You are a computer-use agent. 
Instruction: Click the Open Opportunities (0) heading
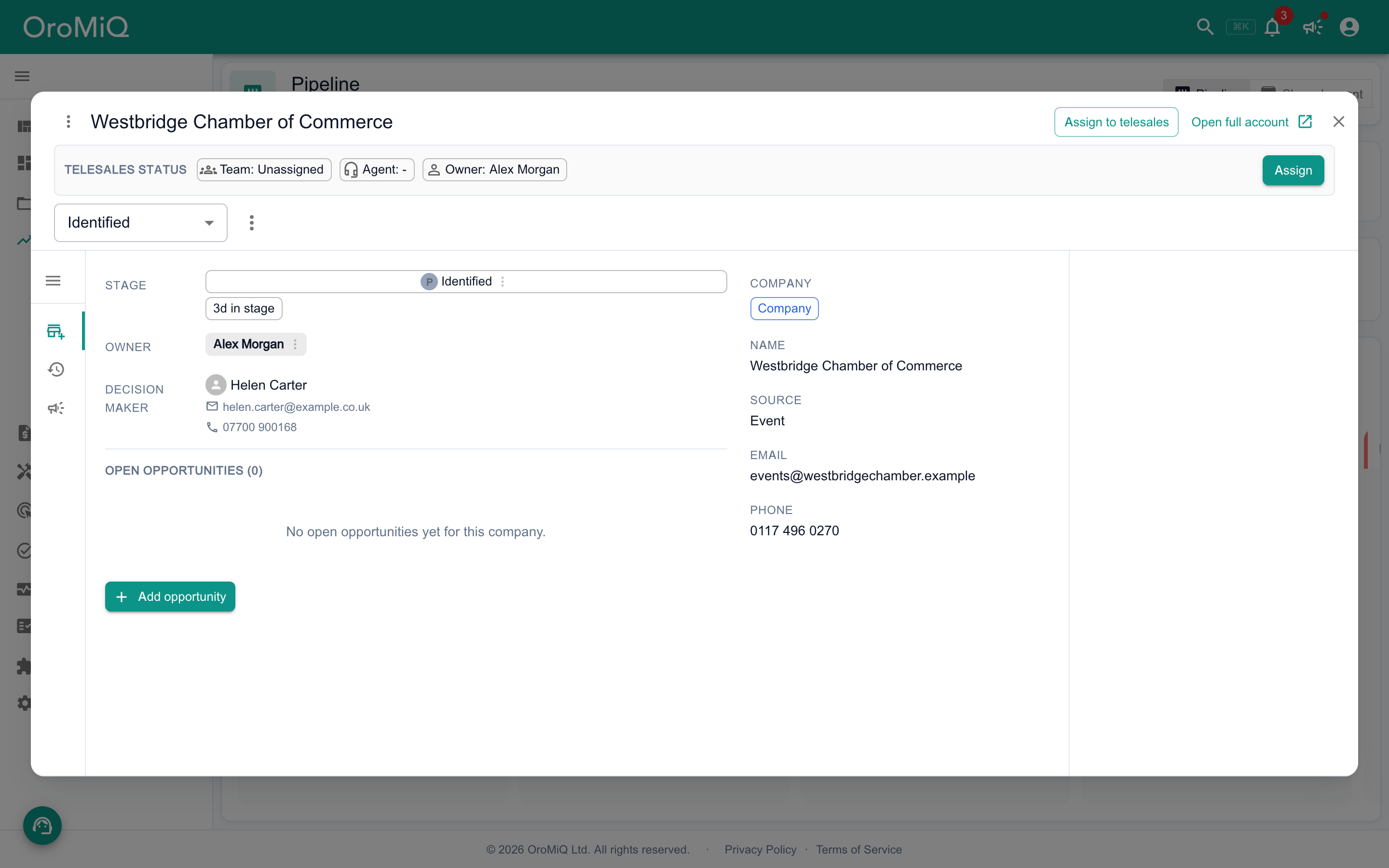[x=184, y=471]
